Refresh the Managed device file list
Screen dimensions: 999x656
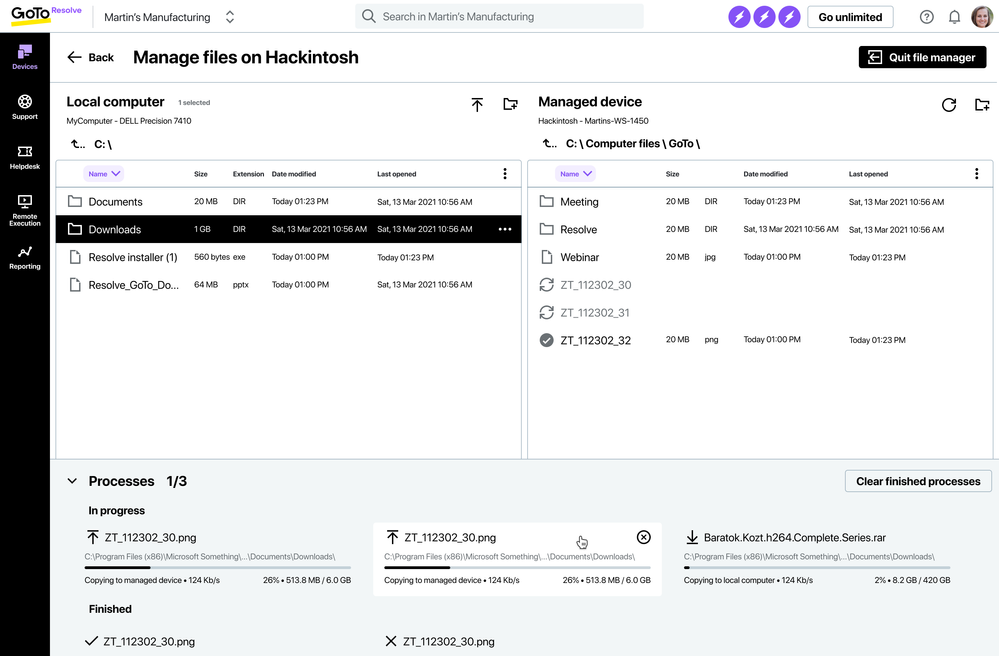(x=949, y=104)
